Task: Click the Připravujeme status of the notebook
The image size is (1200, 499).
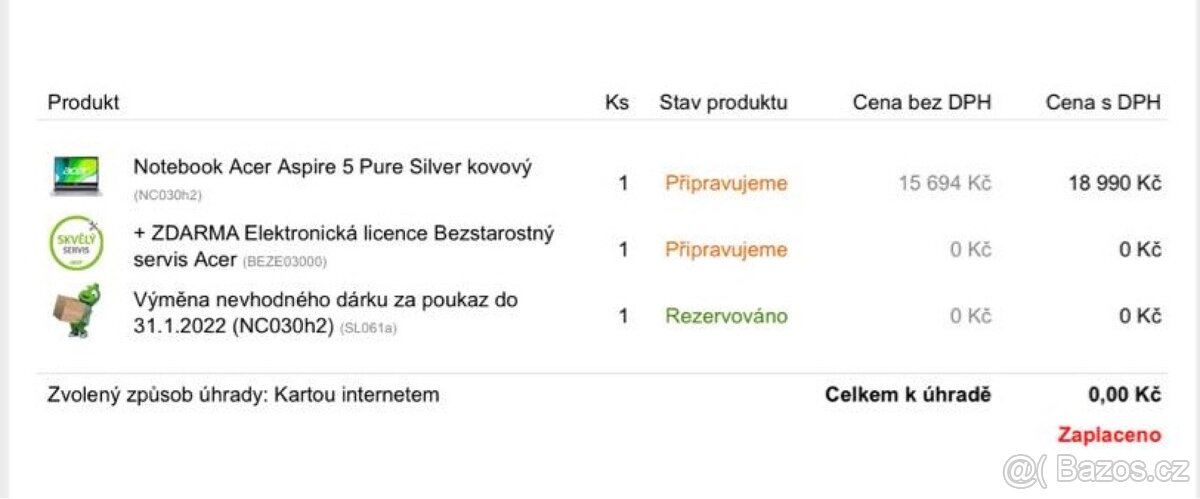Action: 726,184
